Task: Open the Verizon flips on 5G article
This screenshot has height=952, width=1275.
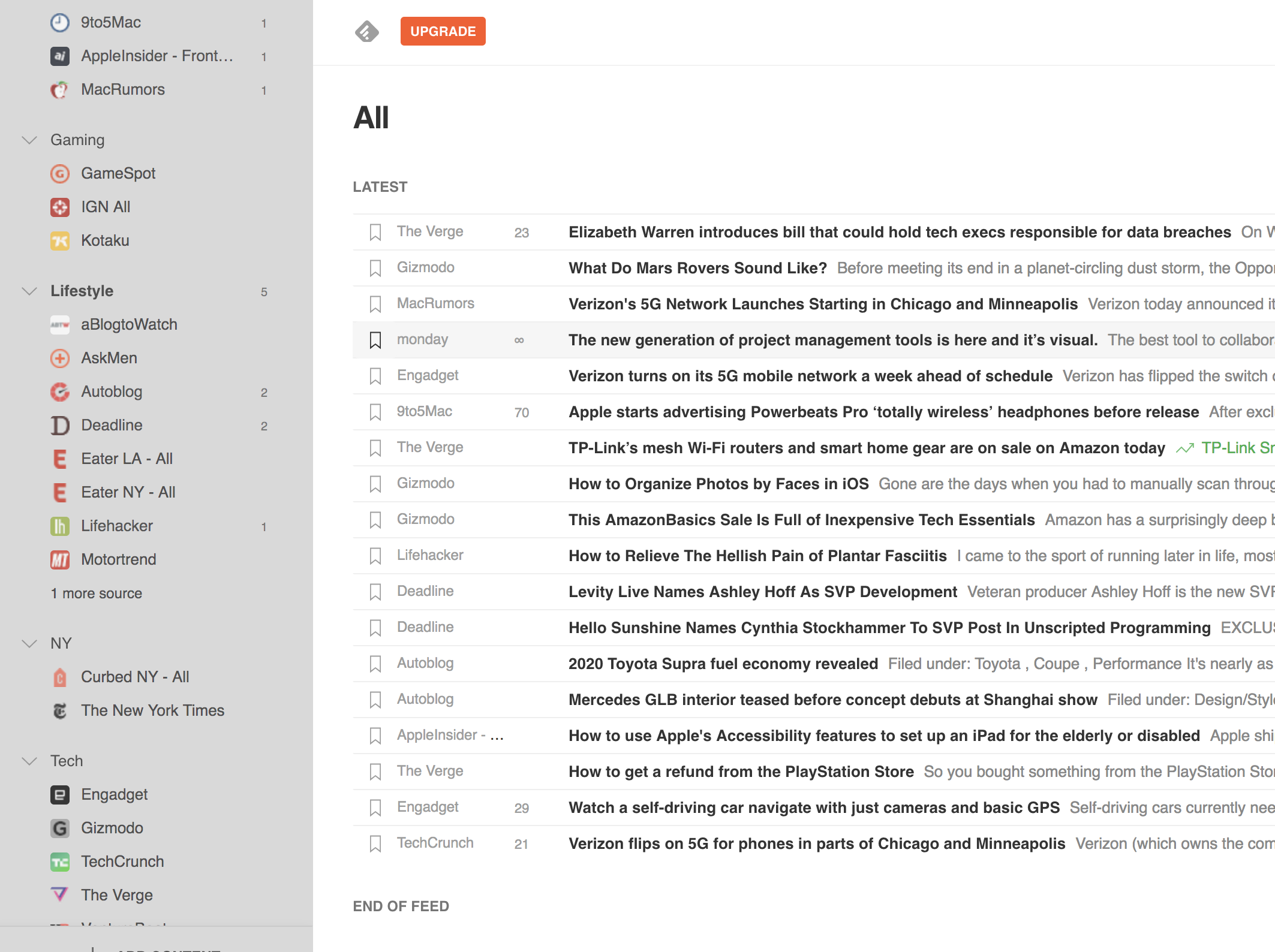Action: pyautogui.click(x=817, y=843)
